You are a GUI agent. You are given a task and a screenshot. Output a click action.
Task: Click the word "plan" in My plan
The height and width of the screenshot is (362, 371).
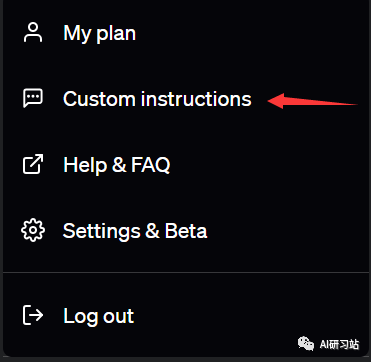116,35
